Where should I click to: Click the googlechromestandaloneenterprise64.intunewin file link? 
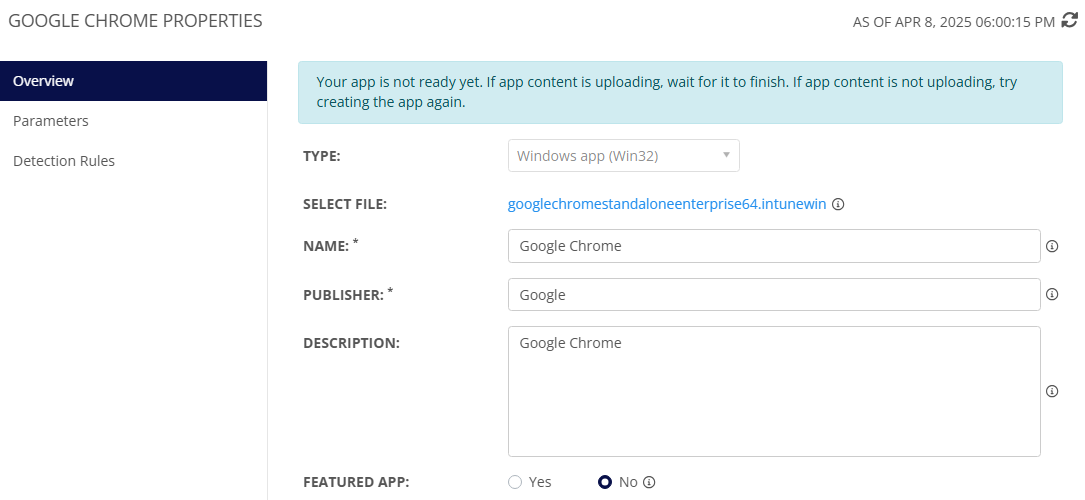tap(667, 204)
